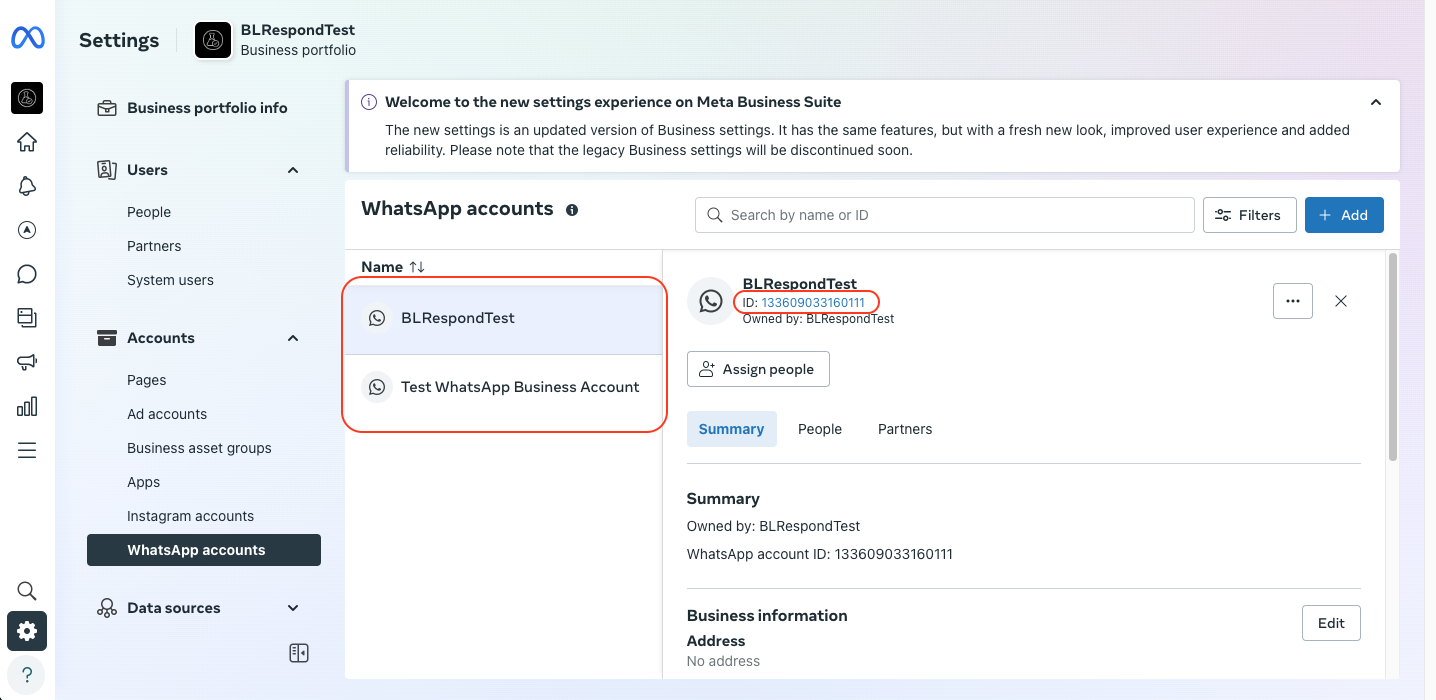The image size is (1436, 700).
Task: Open the Help question mark icon
Action: point(27,674)
